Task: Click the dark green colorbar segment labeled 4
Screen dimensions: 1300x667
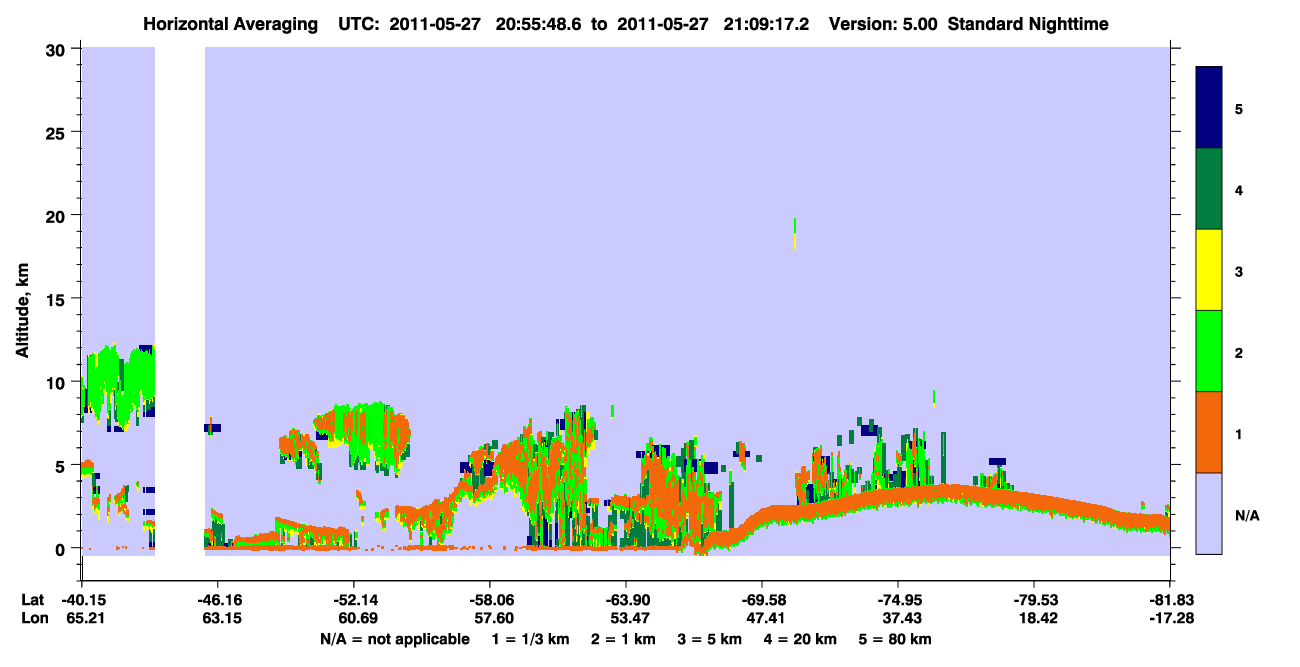Action: 1209,189
